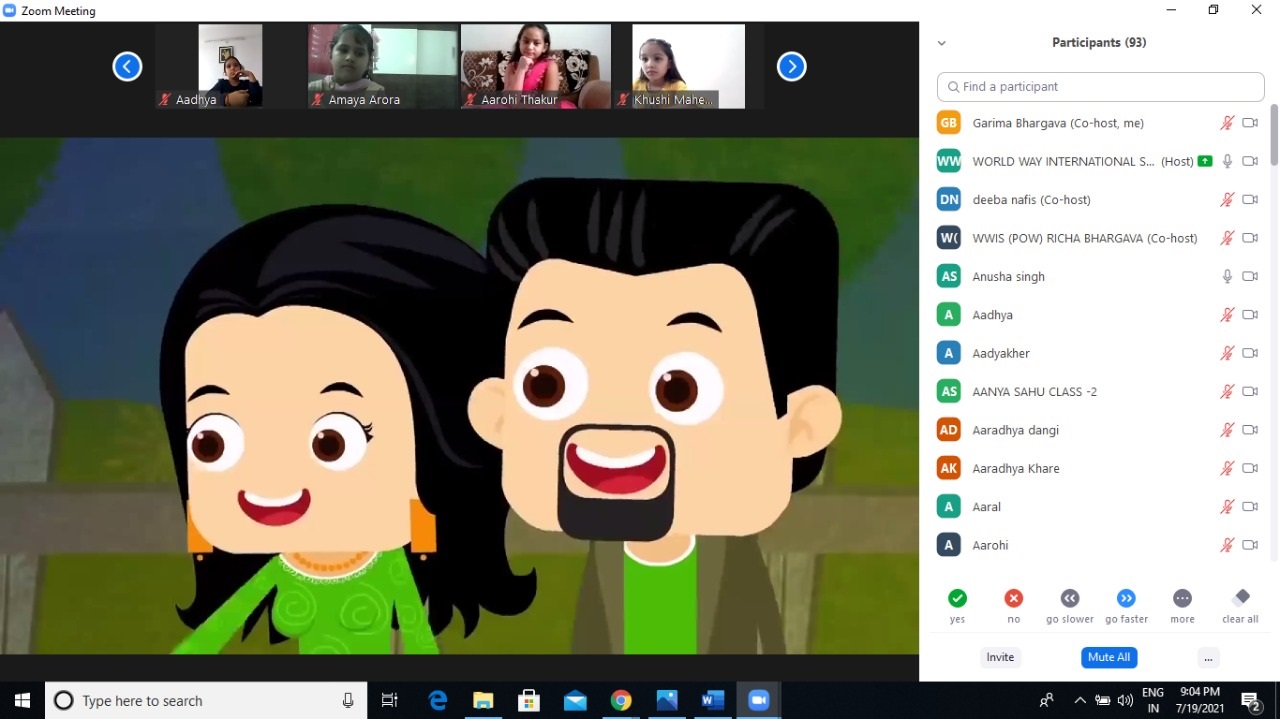Click Aadhya's video thumbnail

click(x=230, y=66)
